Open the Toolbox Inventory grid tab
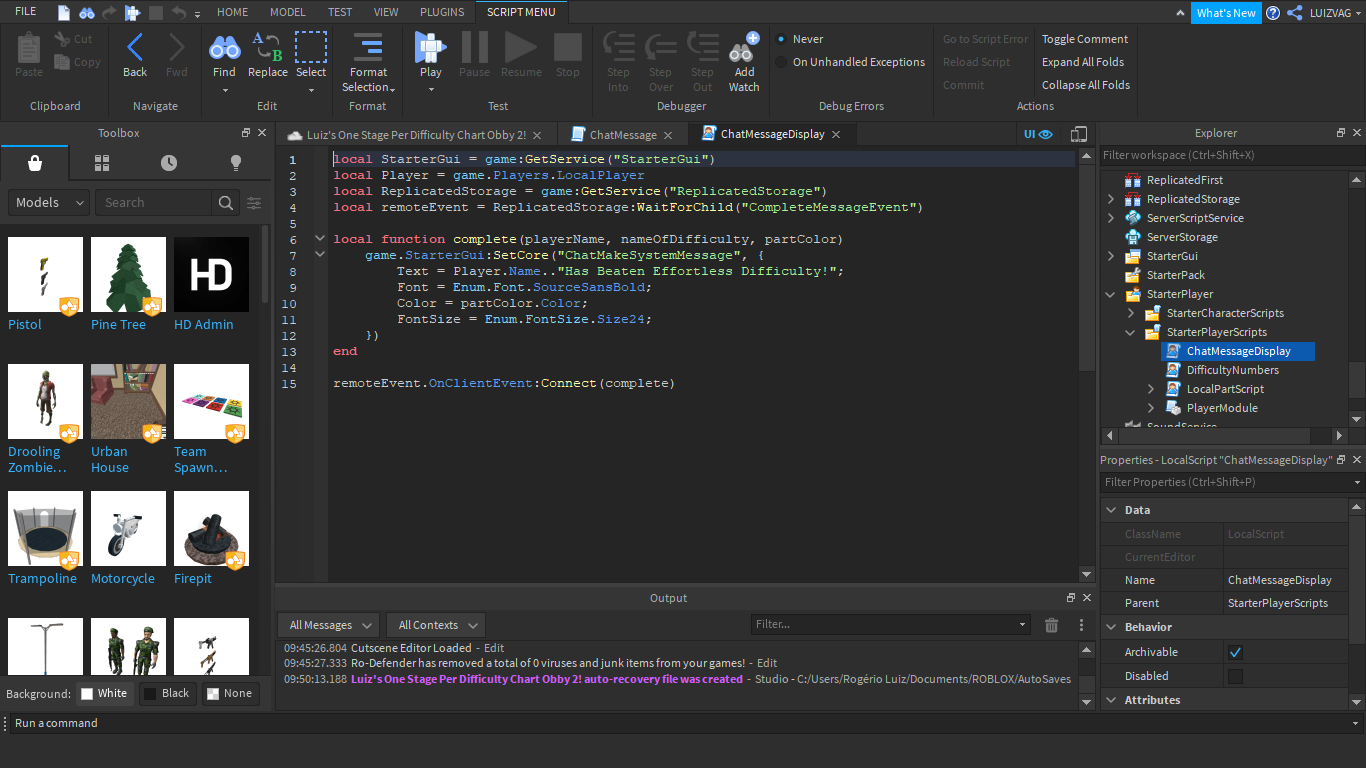Viewport: 1366px width, 768px height. [x=102, y=163]
